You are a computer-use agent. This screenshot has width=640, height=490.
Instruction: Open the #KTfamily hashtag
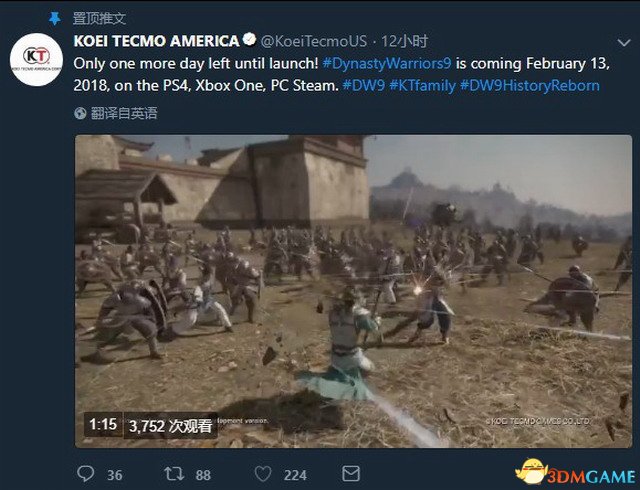tap(421, 85)
